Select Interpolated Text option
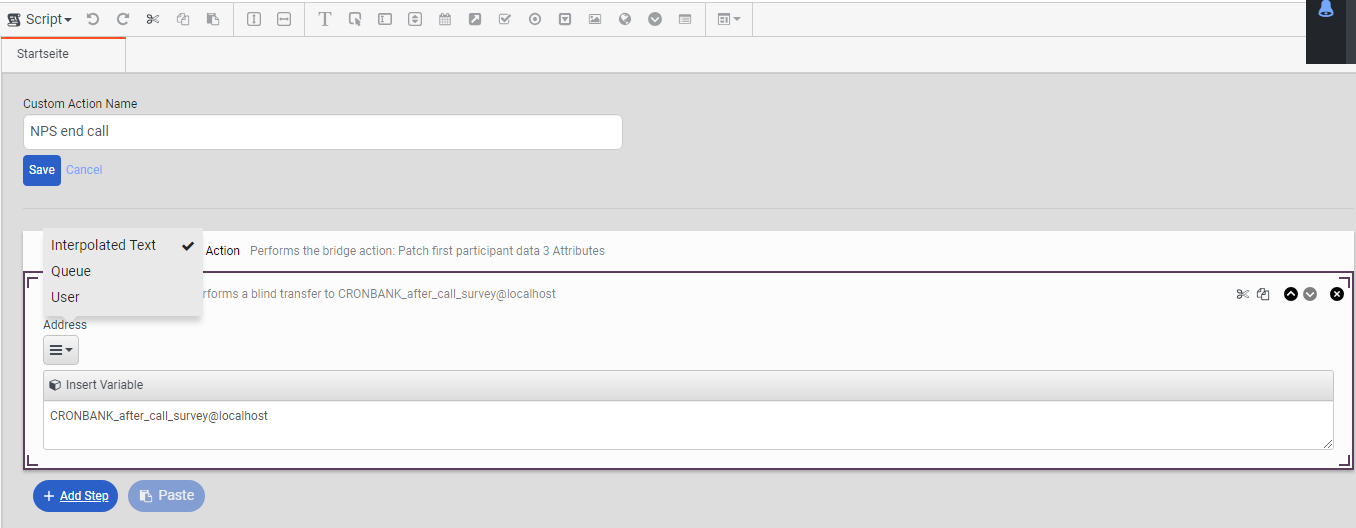This screenshot has width=1356, height=528. [122, 245]
